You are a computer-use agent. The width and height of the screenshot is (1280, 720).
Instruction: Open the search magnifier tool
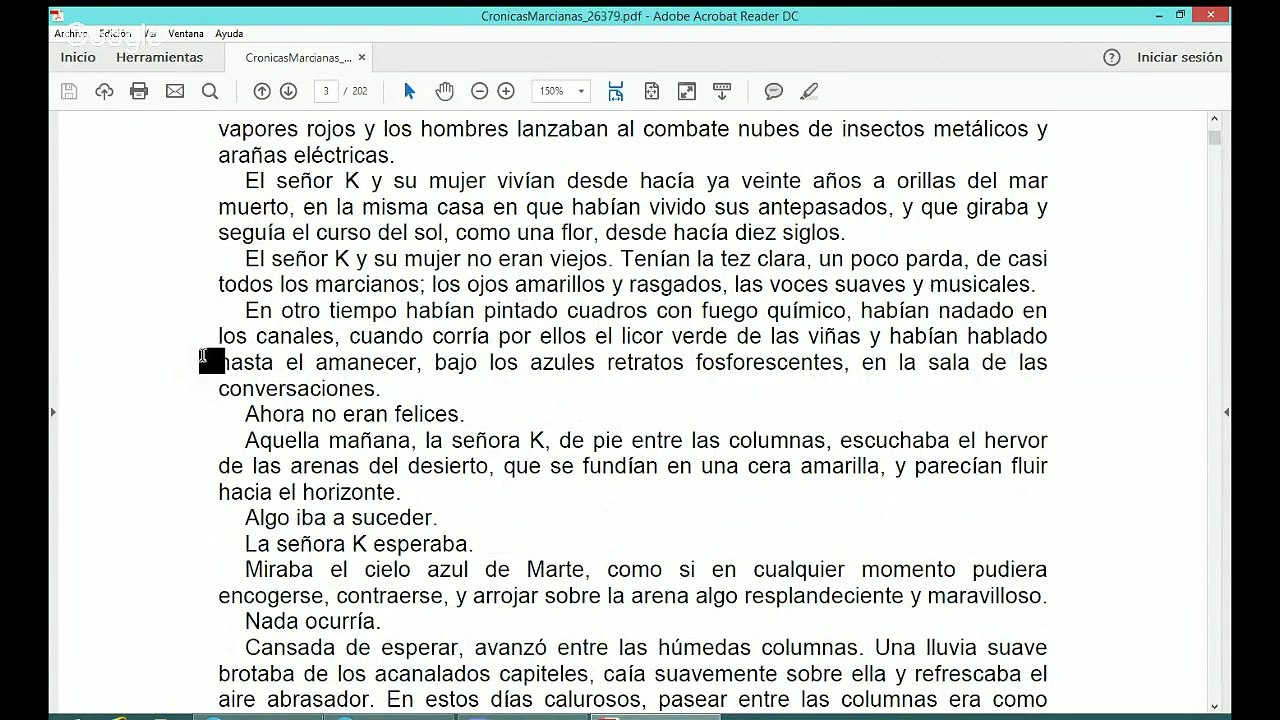click(210, 91)
